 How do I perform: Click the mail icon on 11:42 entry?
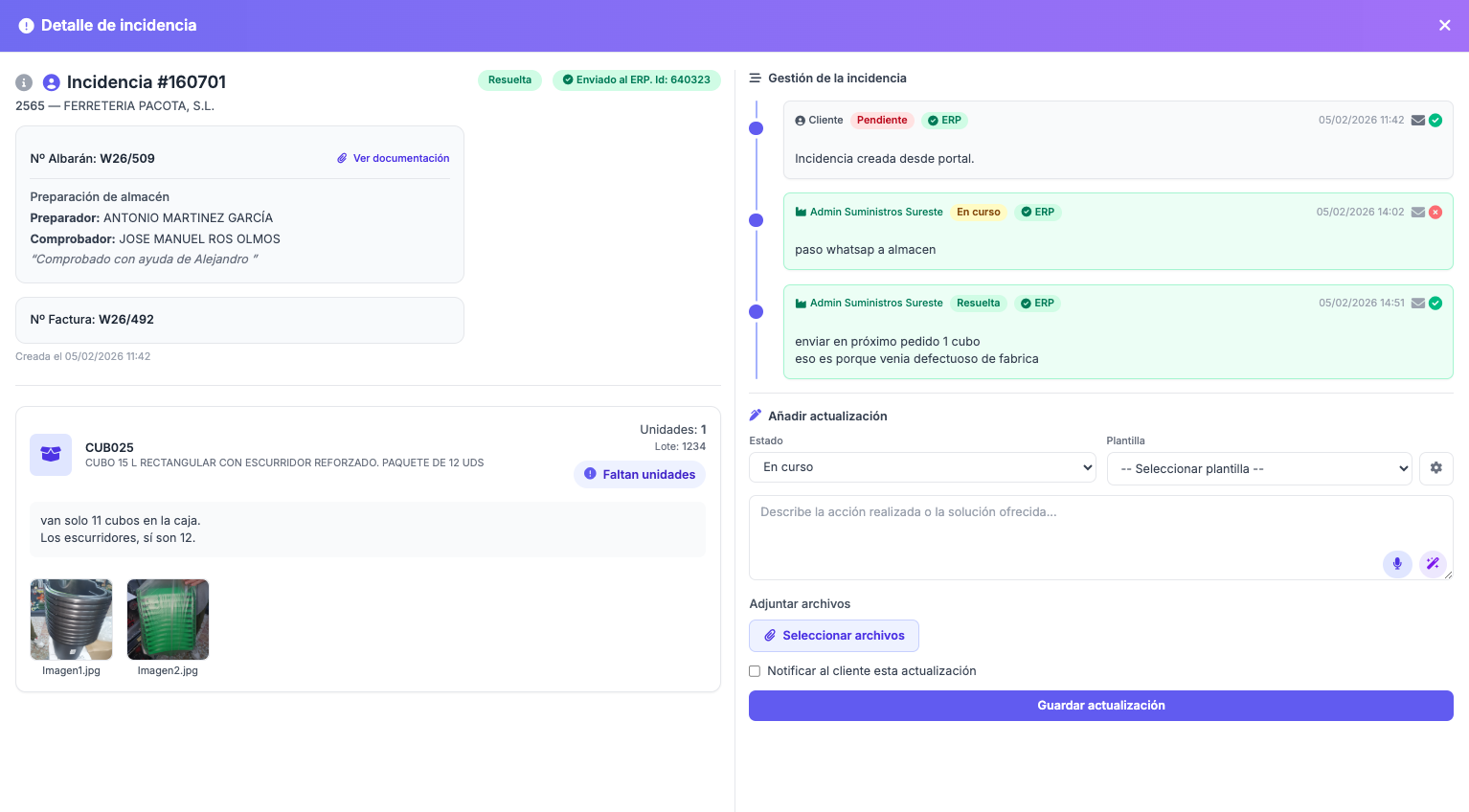pos(1418,120)
